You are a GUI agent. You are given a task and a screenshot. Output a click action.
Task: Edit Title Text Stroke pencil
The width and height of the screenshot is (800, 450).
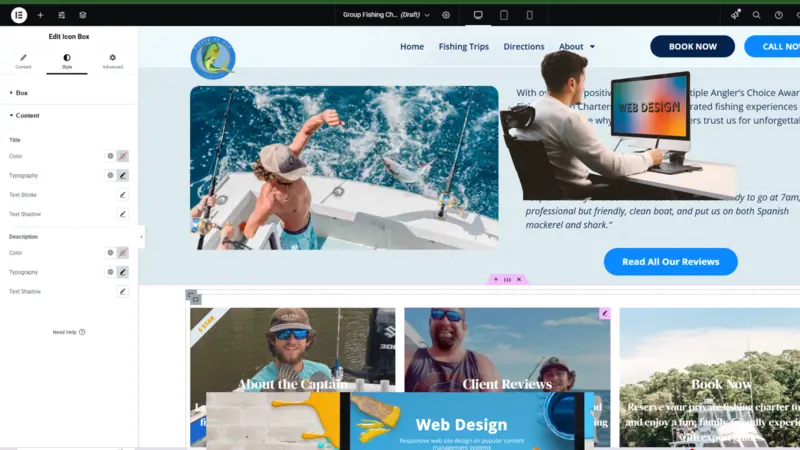[x=122, y=195]
